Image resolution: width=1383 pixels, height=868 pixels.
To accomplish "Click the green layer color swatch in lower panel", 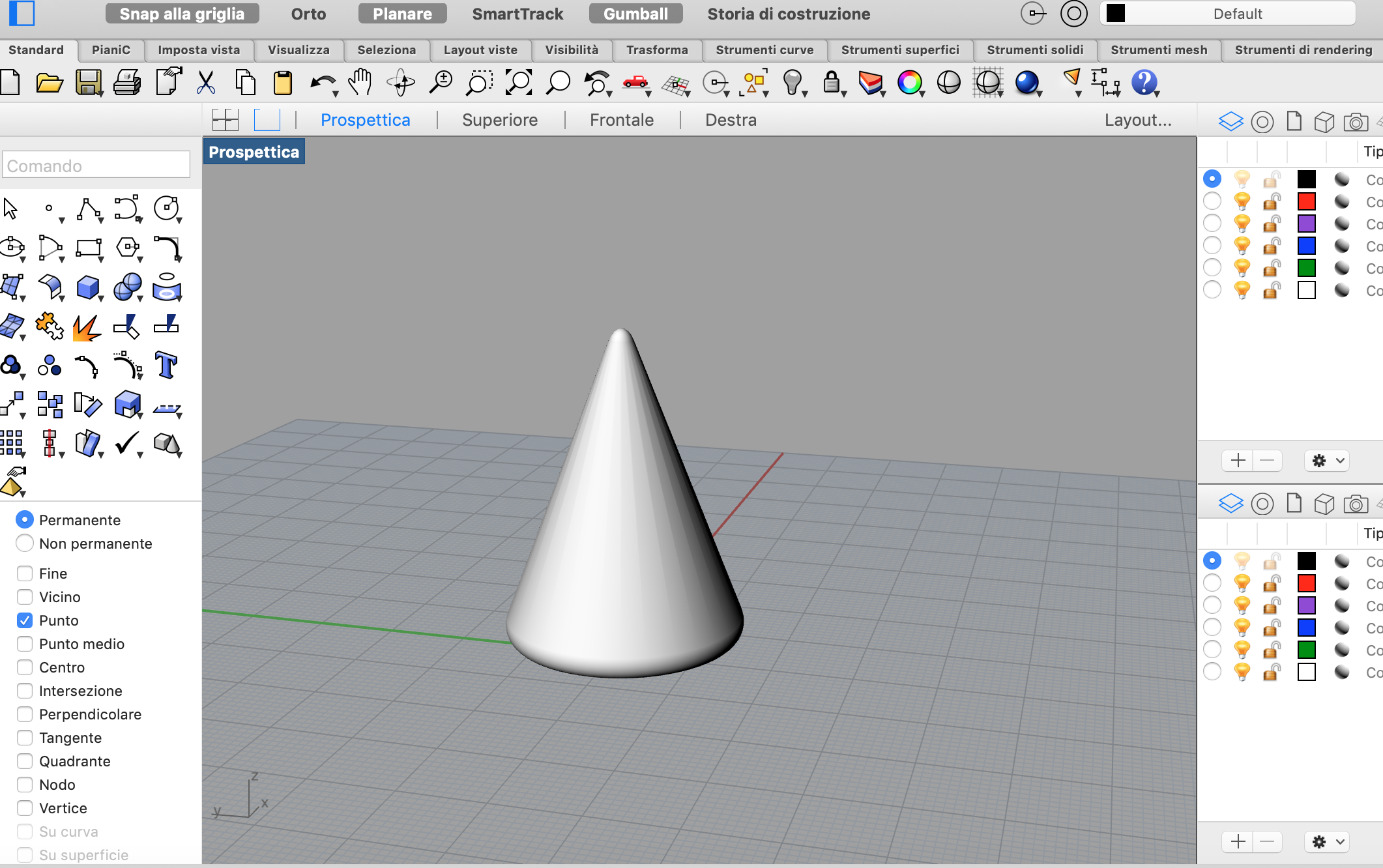I will click(1306, 650).
